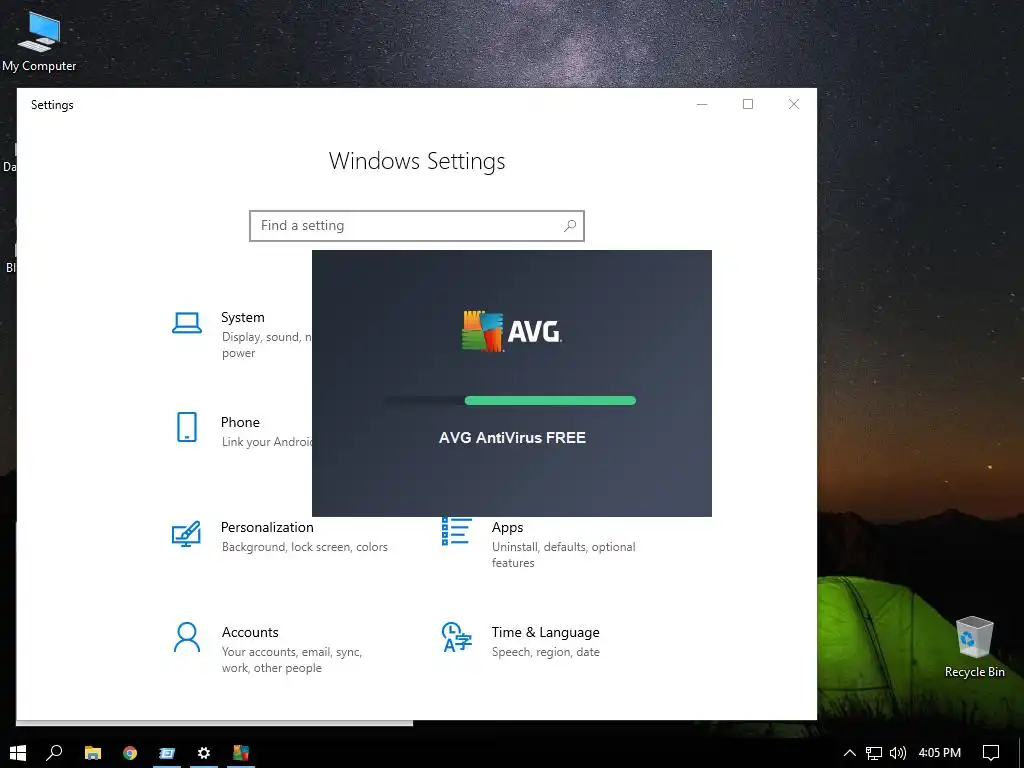
Task: Click 'Uninstall, defaults, optional features' description
Action: tap(564, 554)
